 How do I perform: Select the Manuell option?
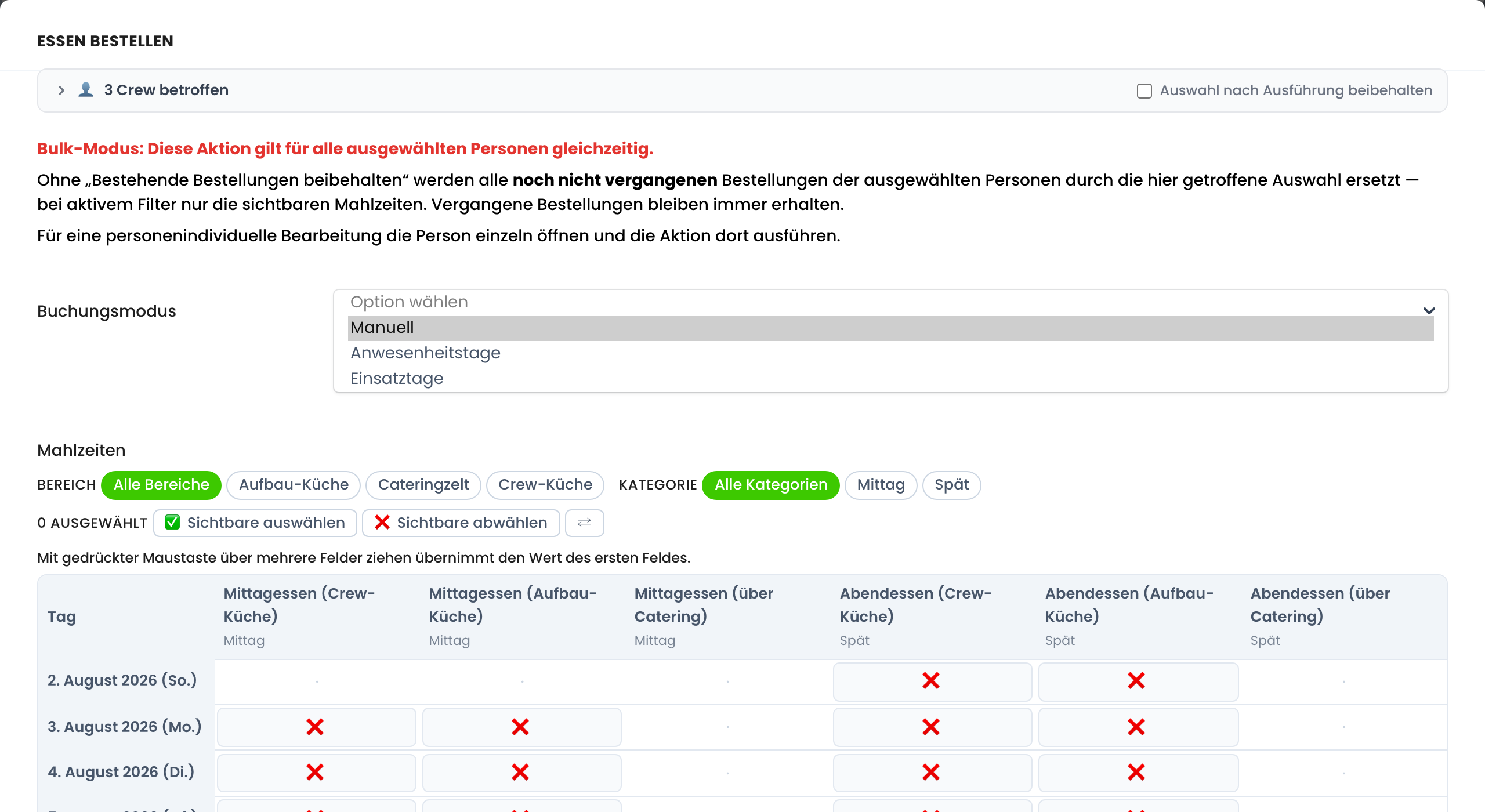click(890, 328)
